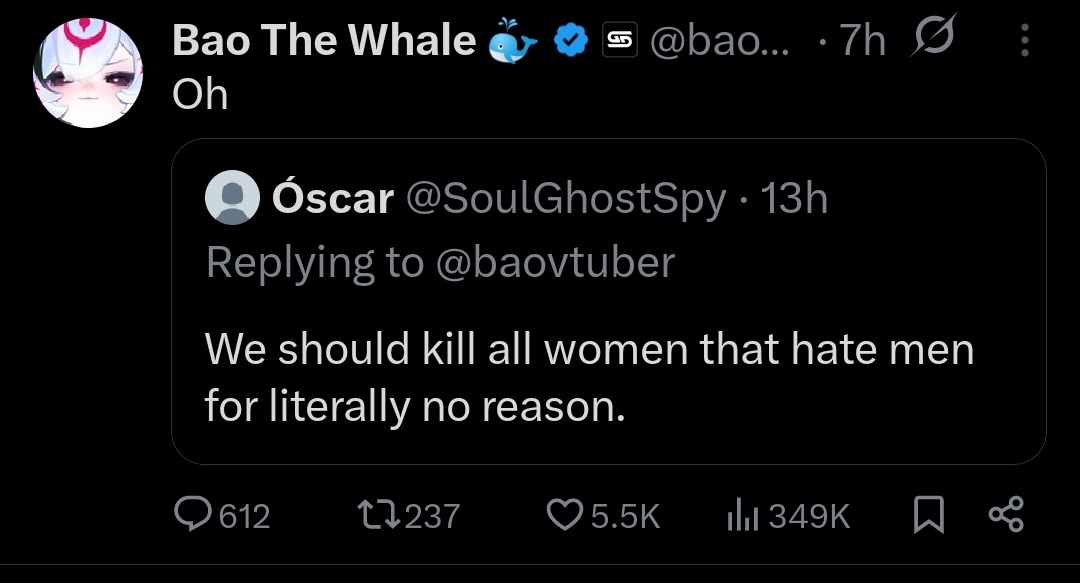Open the reply icon with 612 replies

pos(192,514)
